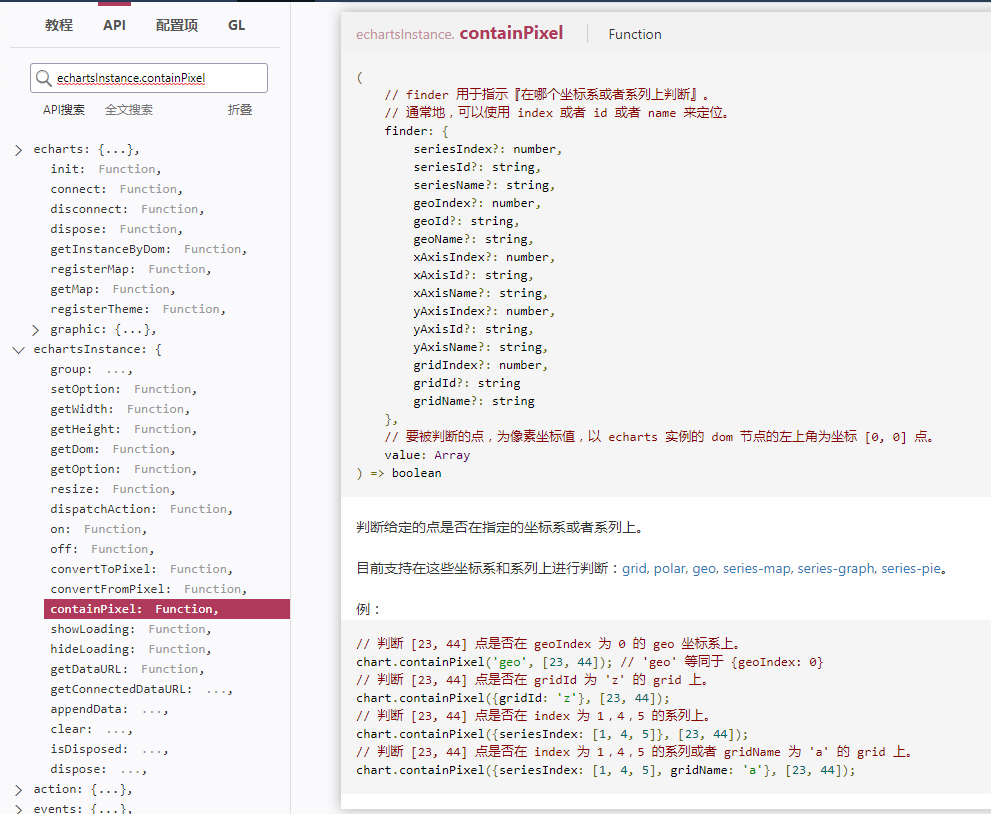Open the dispatchAction entry
Image resolution: width=991 pixels, height=814 pixels.
tap(142, 509)
